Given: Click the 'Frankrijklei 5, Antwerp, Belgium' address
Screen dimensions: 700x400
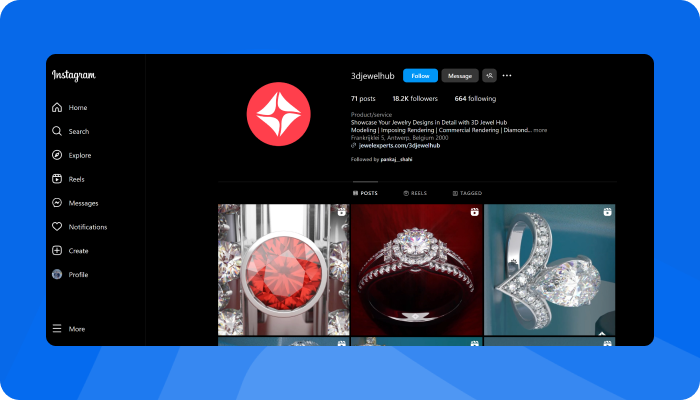Looking at the screenshot, I should click(400, 138).
